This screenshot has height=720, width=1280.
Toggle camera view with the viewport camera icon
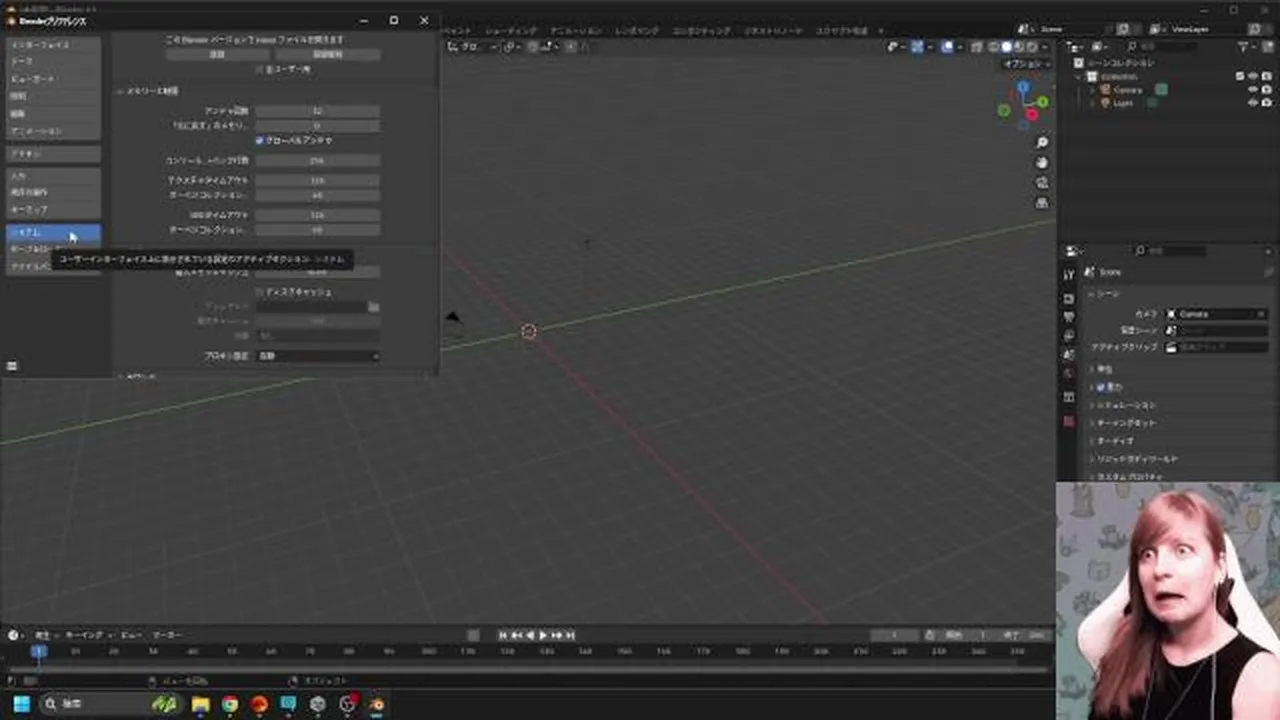(1042, 183)
